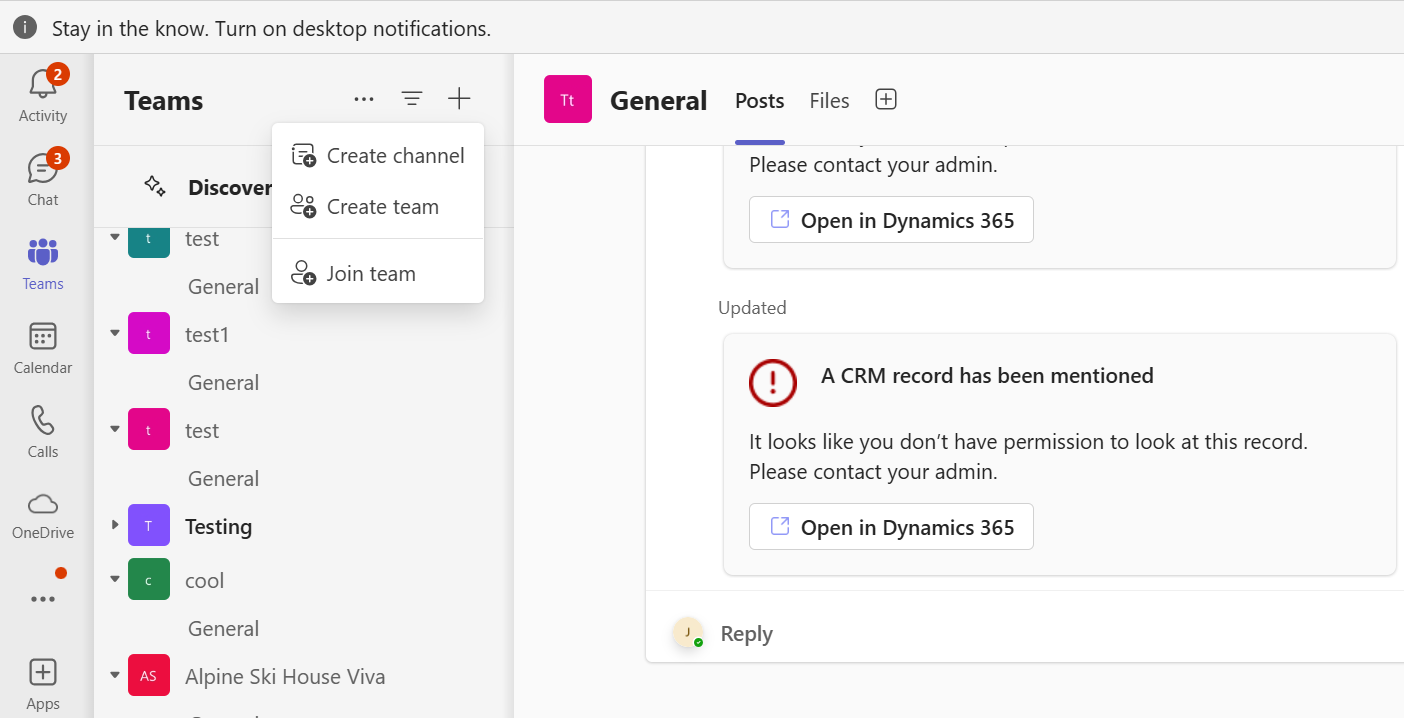Click the Reply field under the post
Screen dimensions: 1404x718
[747, 634]
